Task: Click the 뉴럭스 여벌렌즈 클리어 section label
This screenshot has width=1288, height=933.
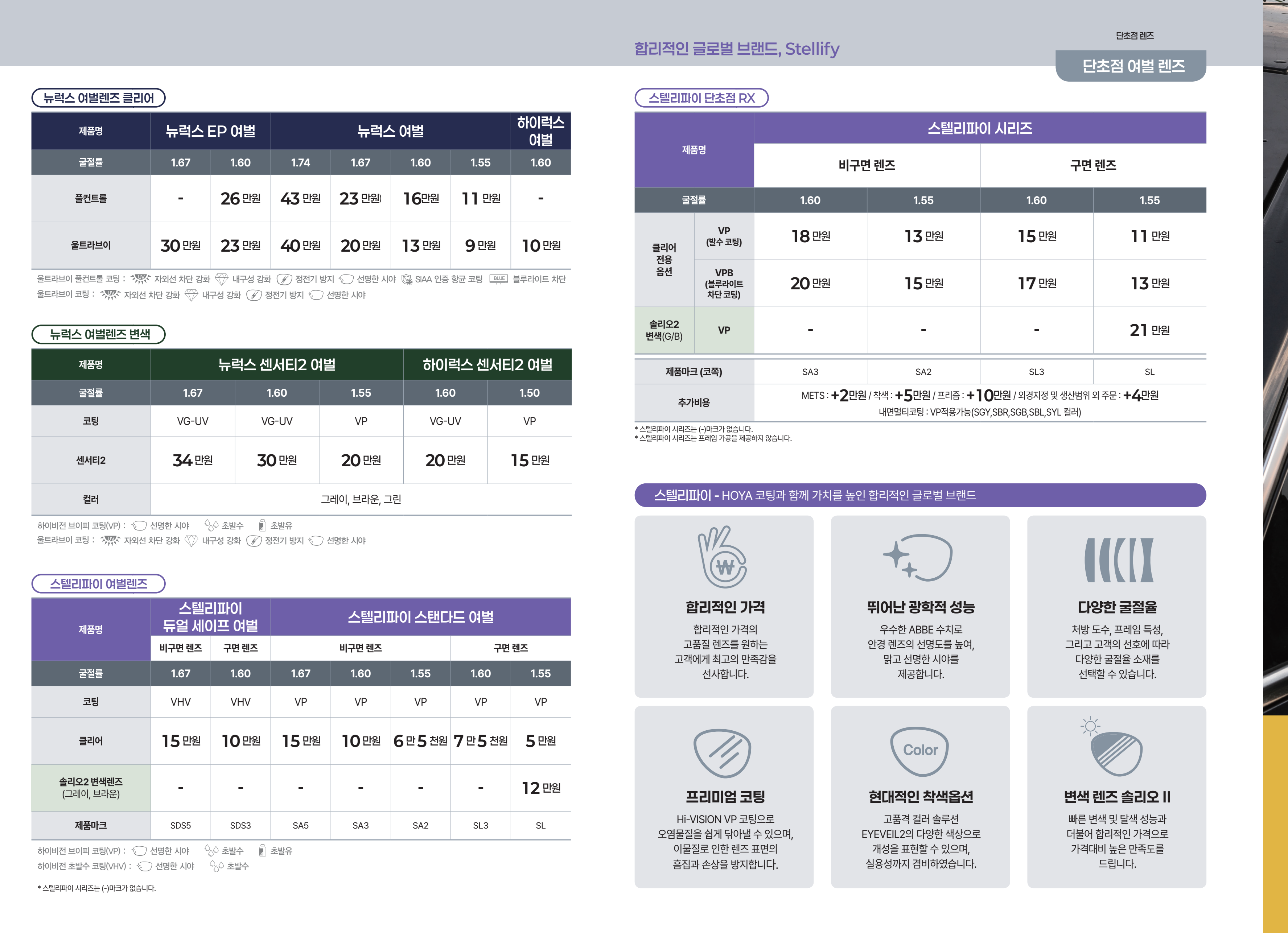Action: 98,98
